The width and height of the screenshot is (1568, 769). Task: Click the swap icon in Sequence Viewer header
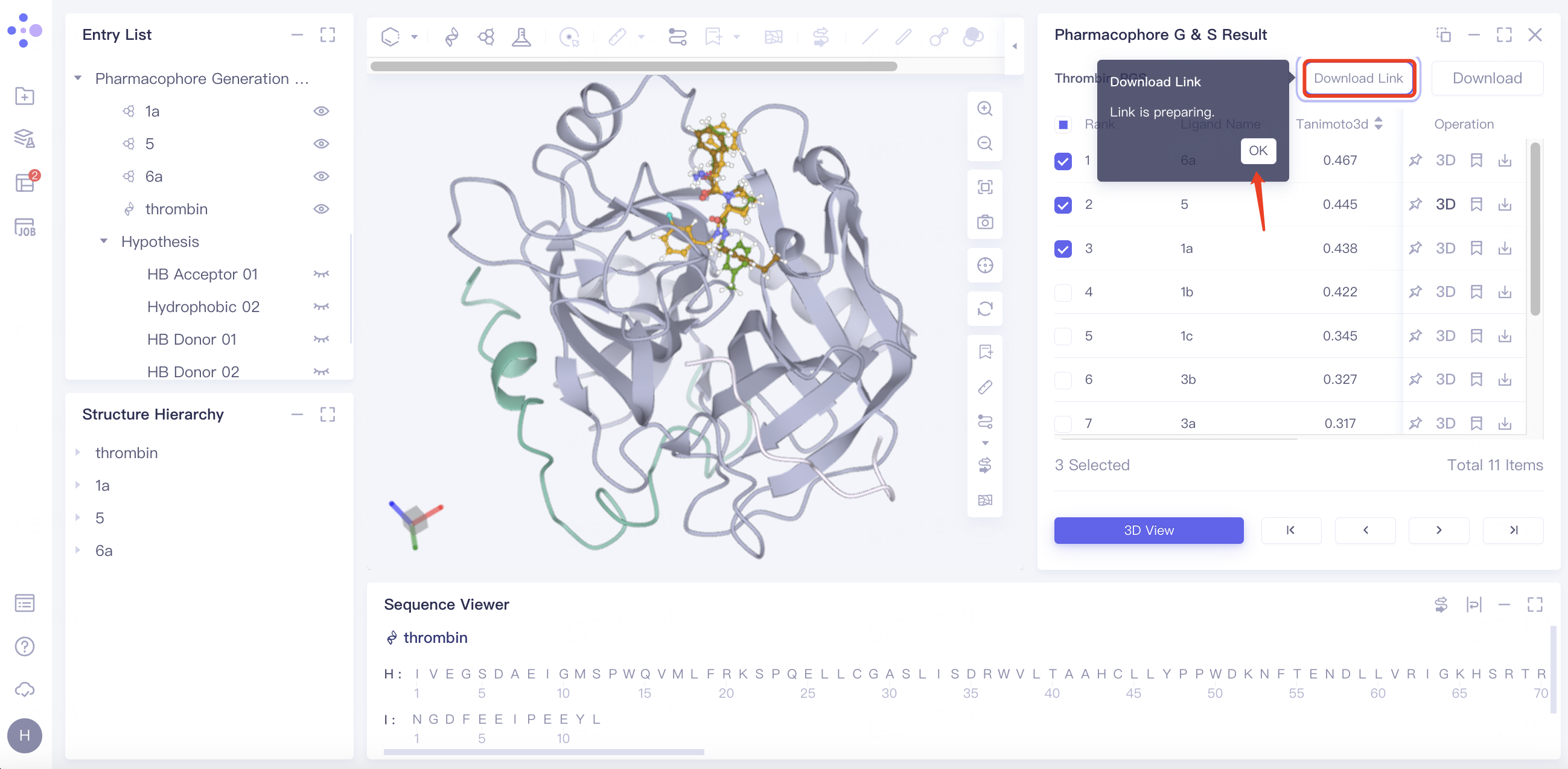[1441, 604]
